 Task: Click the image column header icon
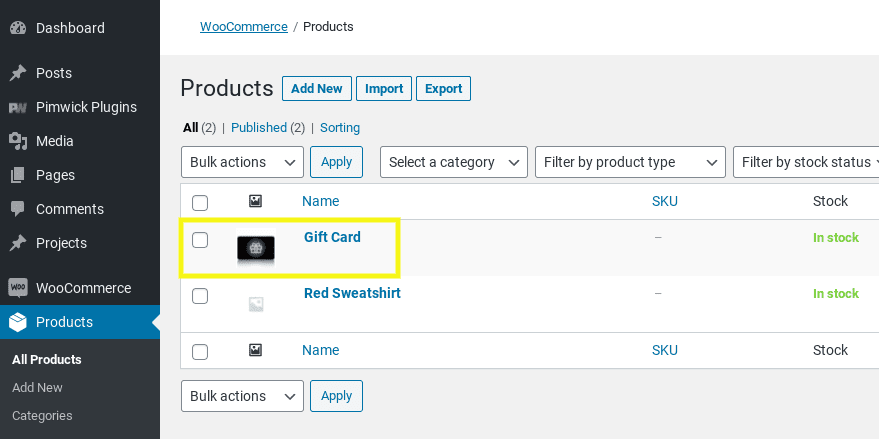click(x=255, y=201)
